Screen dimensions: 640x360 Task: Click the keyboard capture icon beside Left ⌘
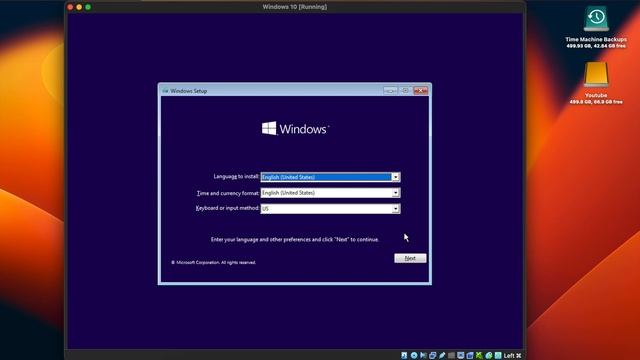click(x=498, y=356)
